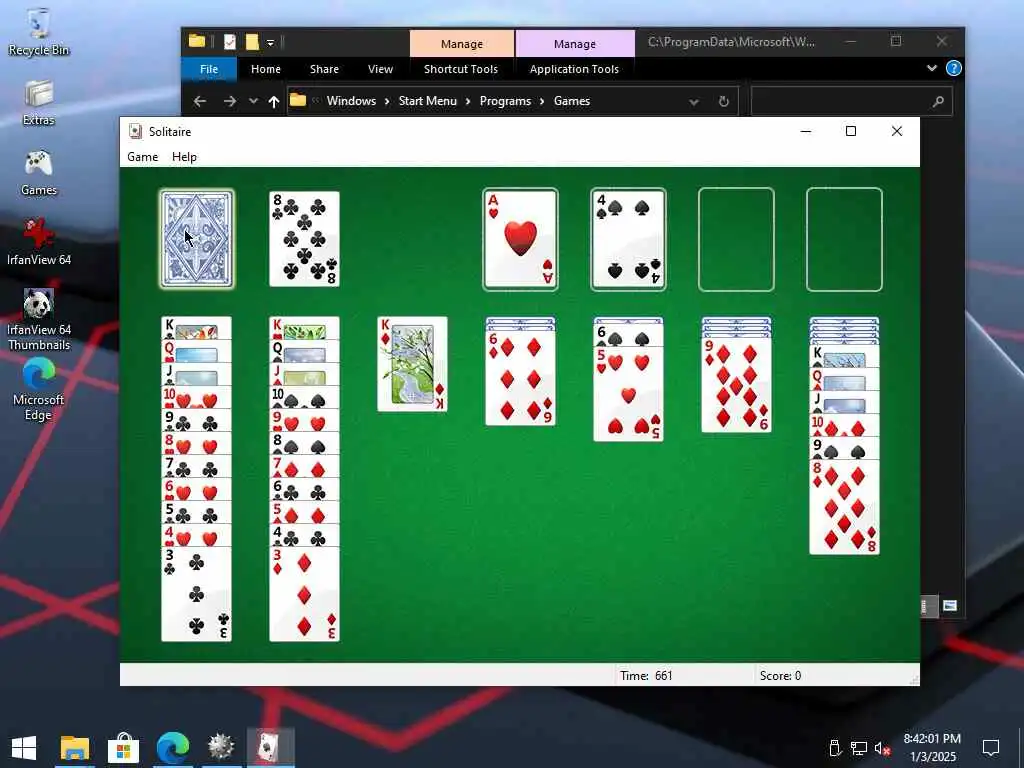Expand recent locations dropdown in Explorer
This screenshot has width=1024, height=768.
click(253, 101)
